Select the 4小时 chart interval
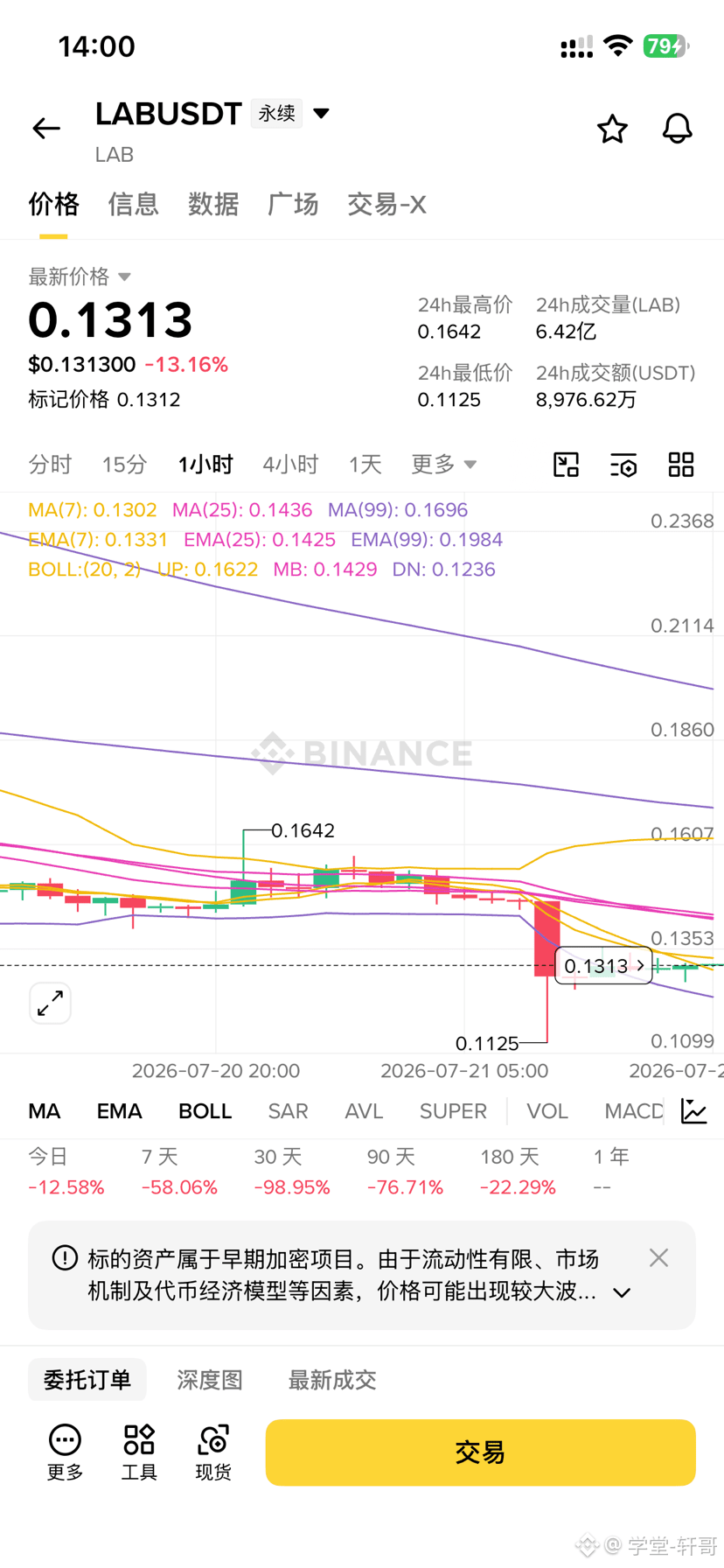This screenshot has width=724, height=1568. pyautogui.click(x=290, y=464)
